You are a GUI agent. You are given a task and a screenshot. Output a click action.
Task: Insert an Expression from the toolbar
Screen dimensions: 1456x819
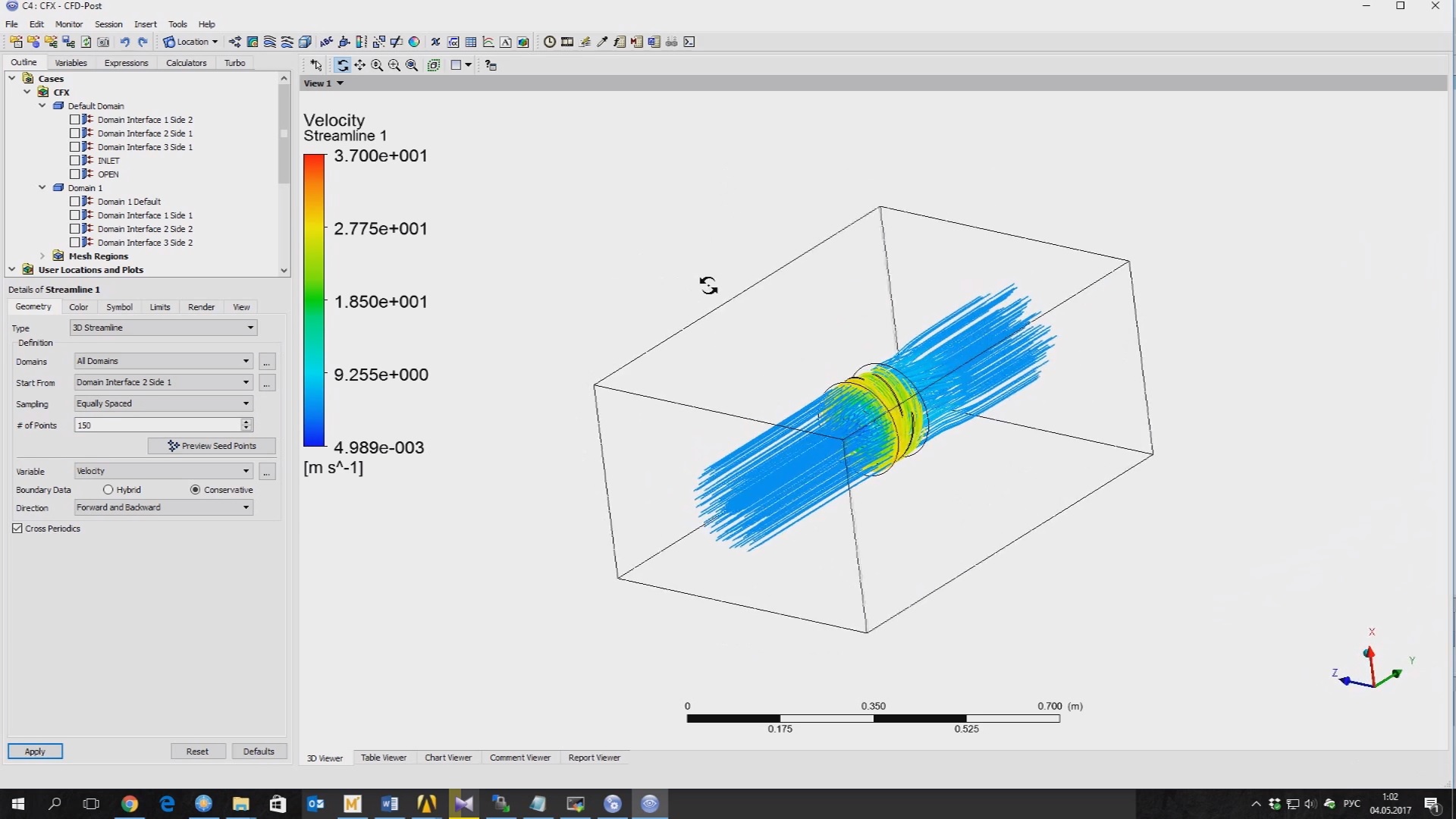pos(453,42)
